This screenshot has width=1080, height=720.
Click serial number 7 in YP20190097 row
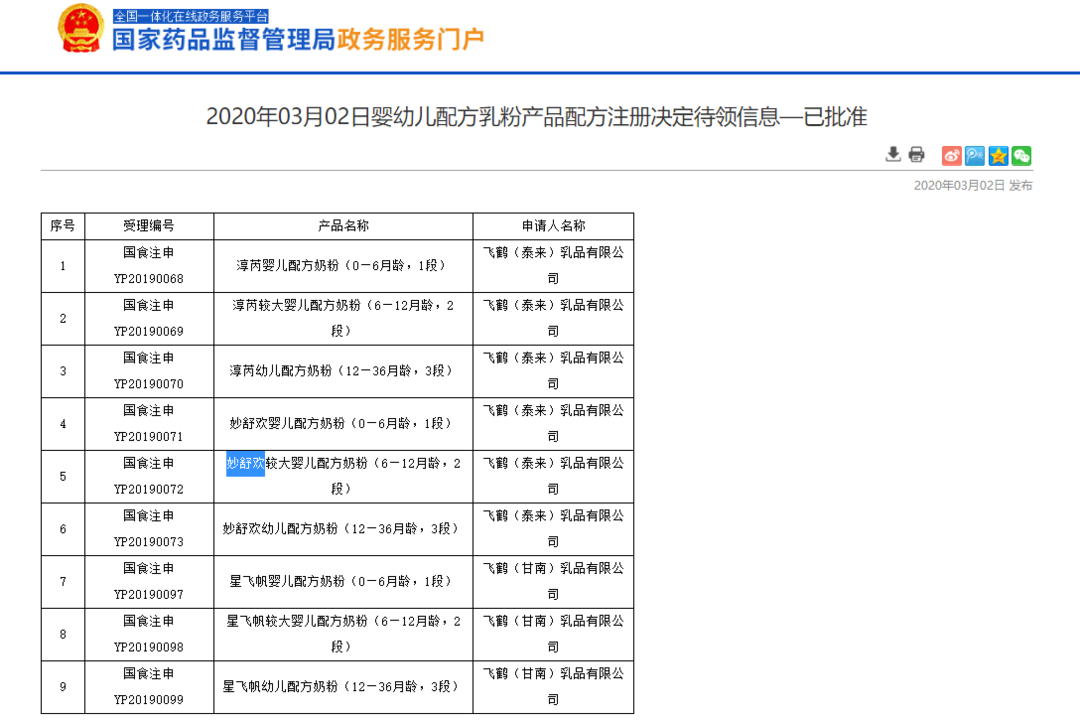[x=63, y=582]
